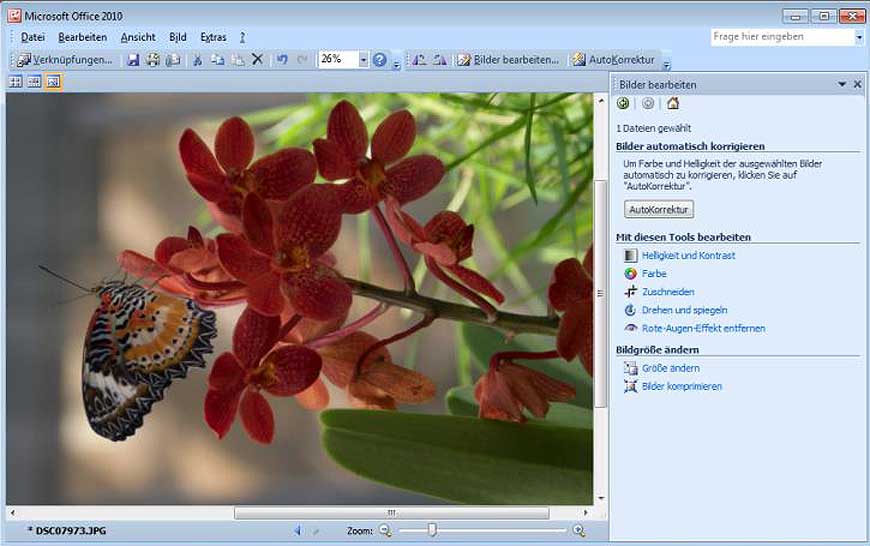The width and height of the screenshot is (870, 546).
Task: Open the Frage hier eingeben dropdown arrow
Action: click(859, 37)
